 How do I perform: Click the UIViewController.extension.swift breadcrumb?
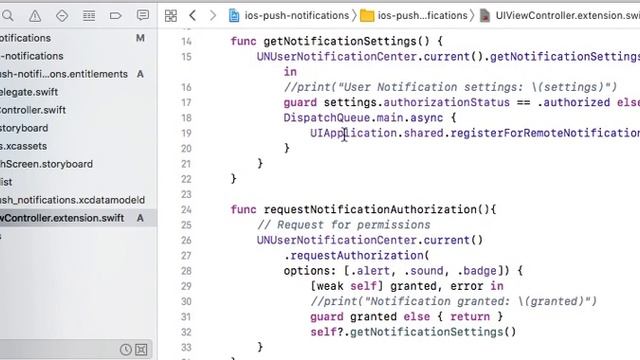[560, 16]
